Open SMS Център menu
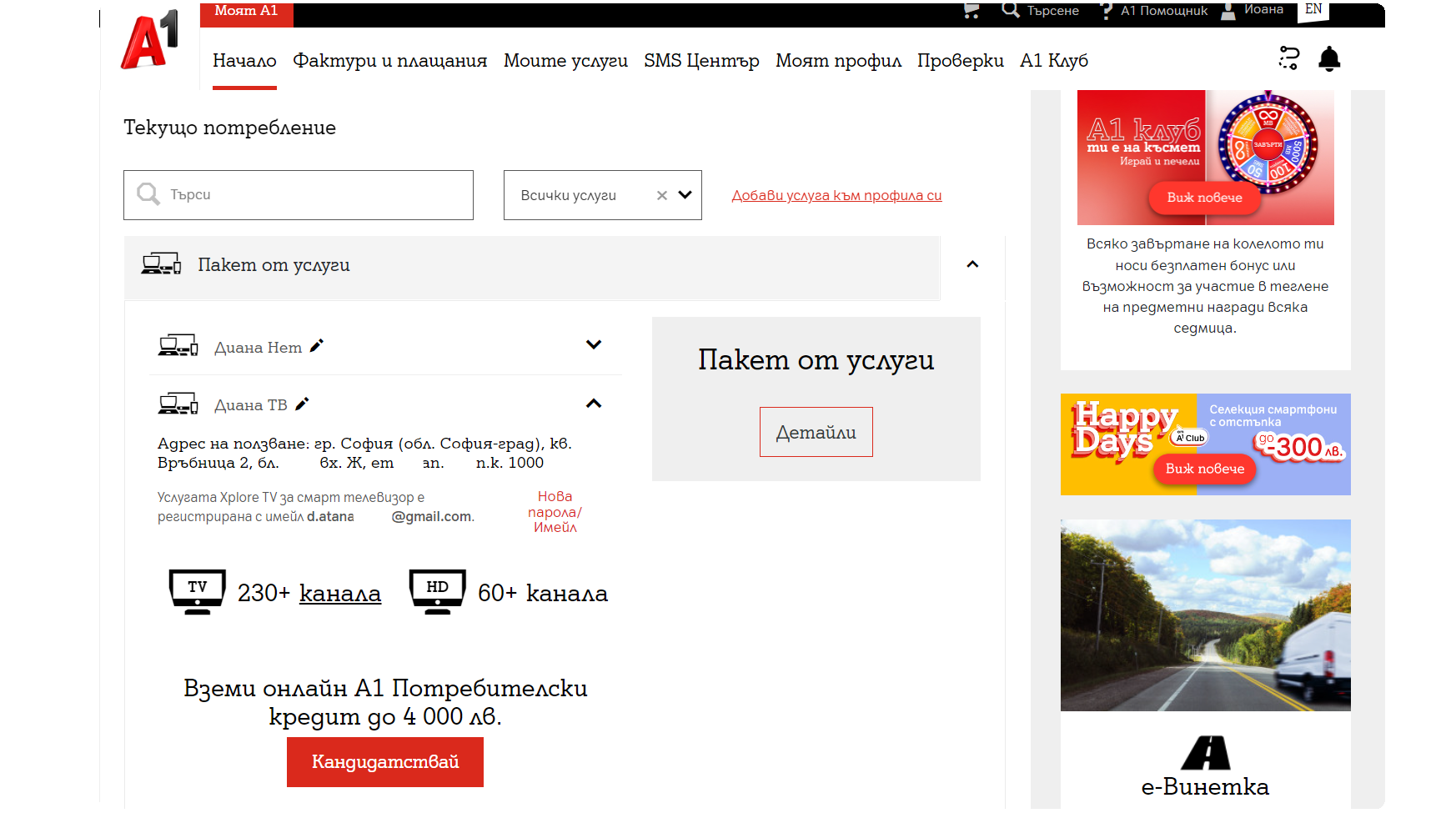The width and height of the screenshot is (1456, 818). pyautogui.click(x=701, y=61)
